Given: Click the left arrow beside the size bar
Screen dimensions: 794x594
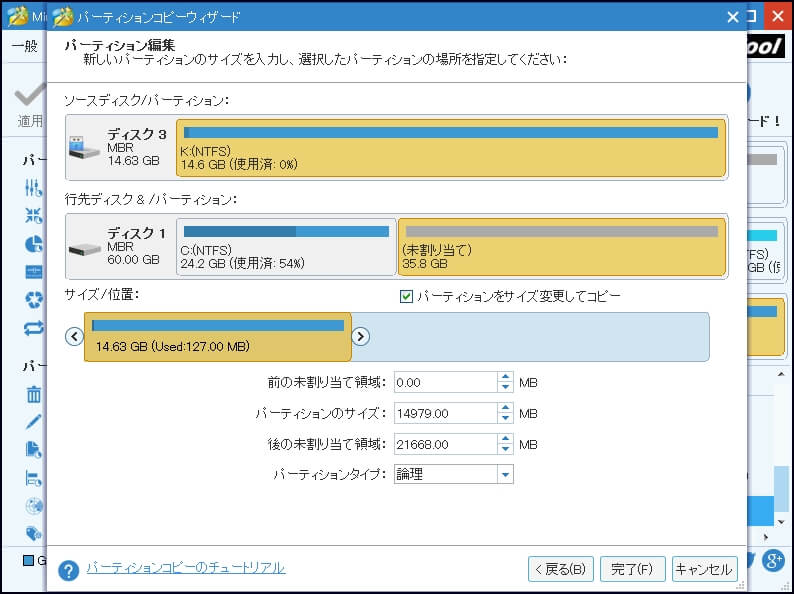Looking at the screenshot, I should [x=74, y=336].
